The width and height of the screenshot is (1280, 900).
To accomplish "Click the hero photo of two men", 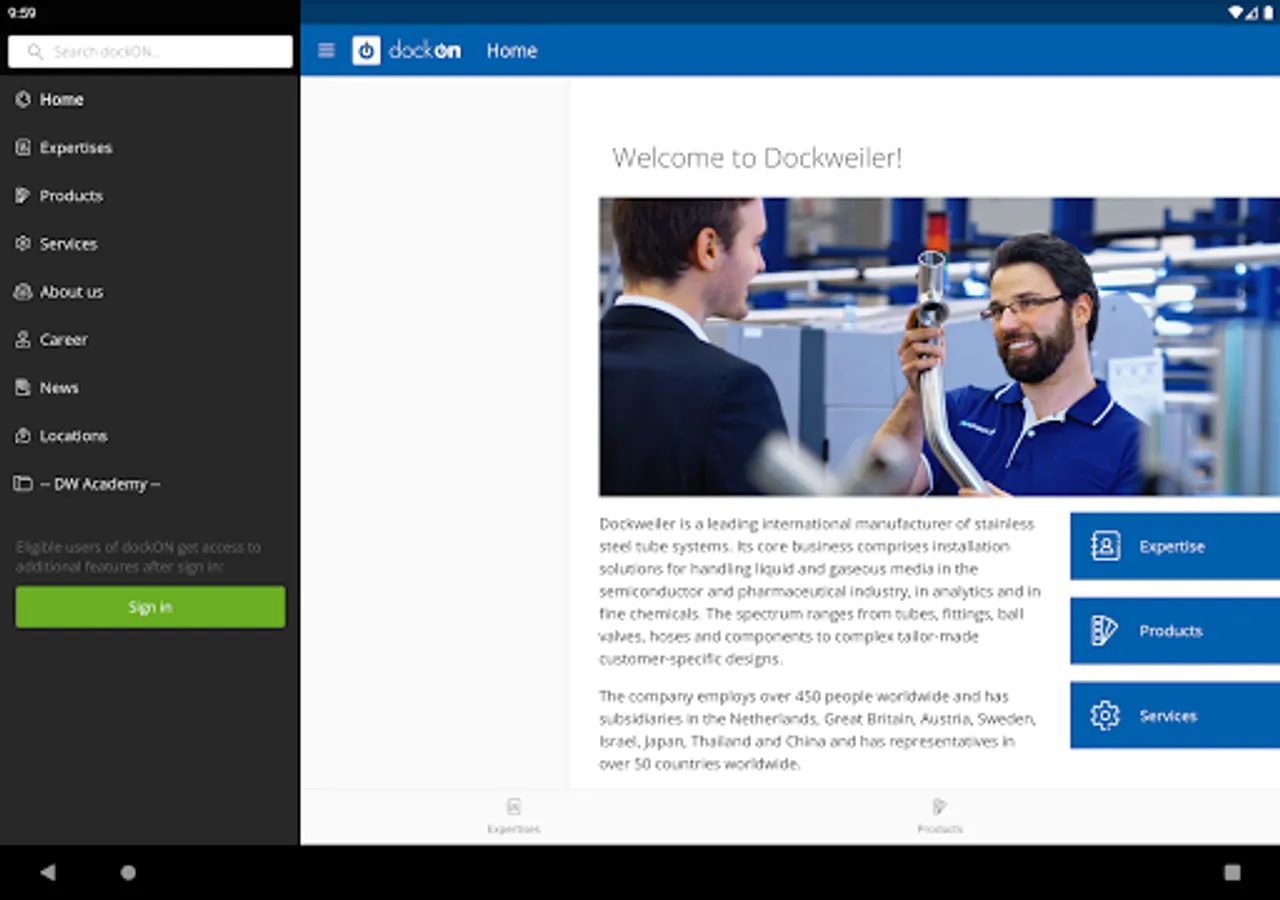I will pos(939,346).
